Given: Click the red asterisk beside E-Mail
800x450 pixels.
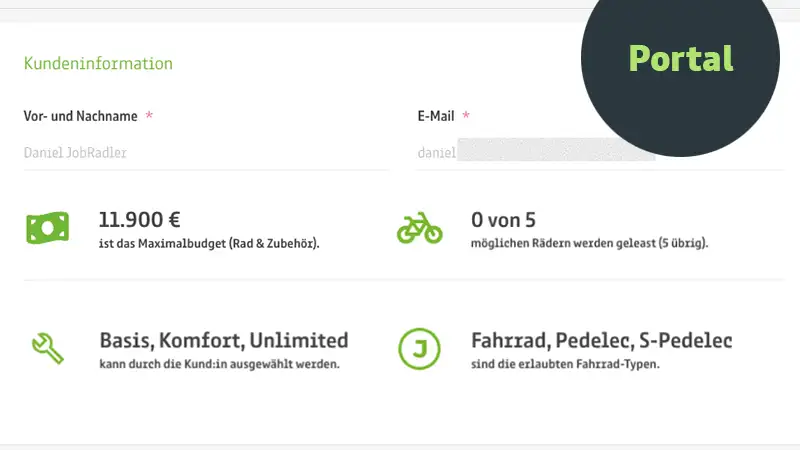Looking at the screenshot, I should coord(466,116).
